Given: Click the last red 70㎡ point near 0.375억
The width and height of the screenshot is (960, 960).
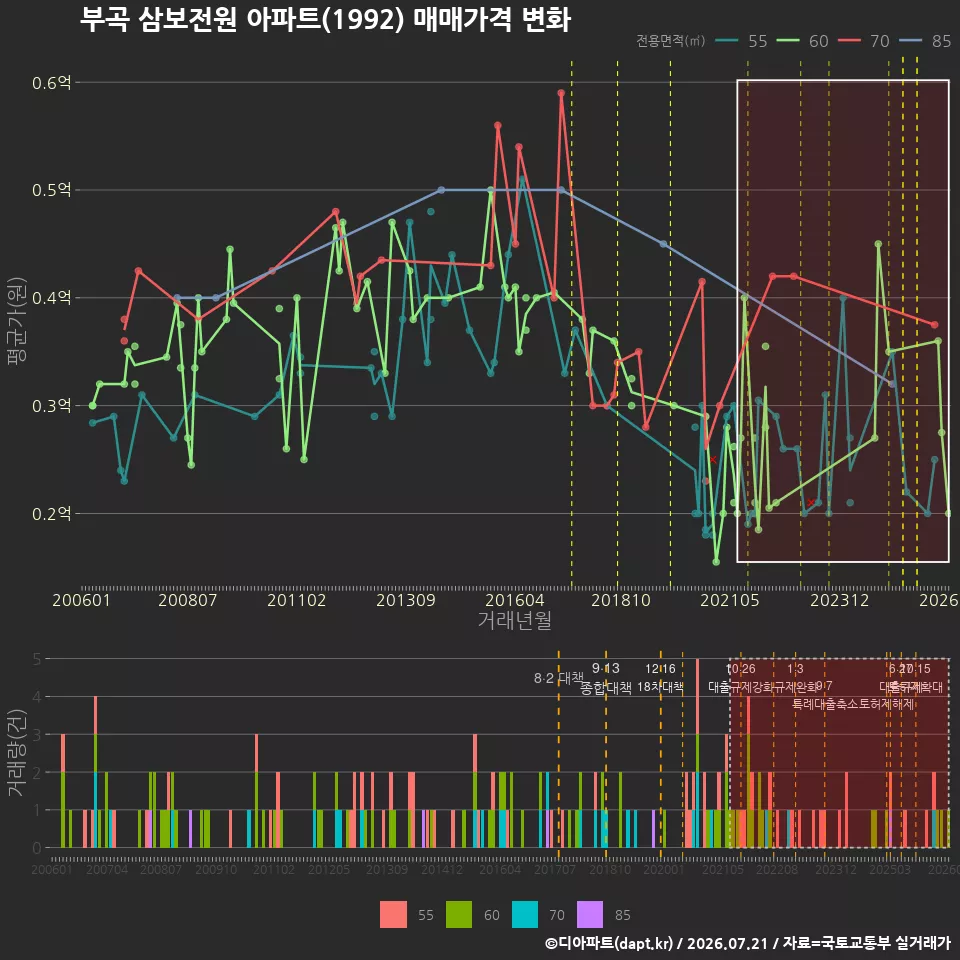Looking at the screenshot, I should coord(934,324).
